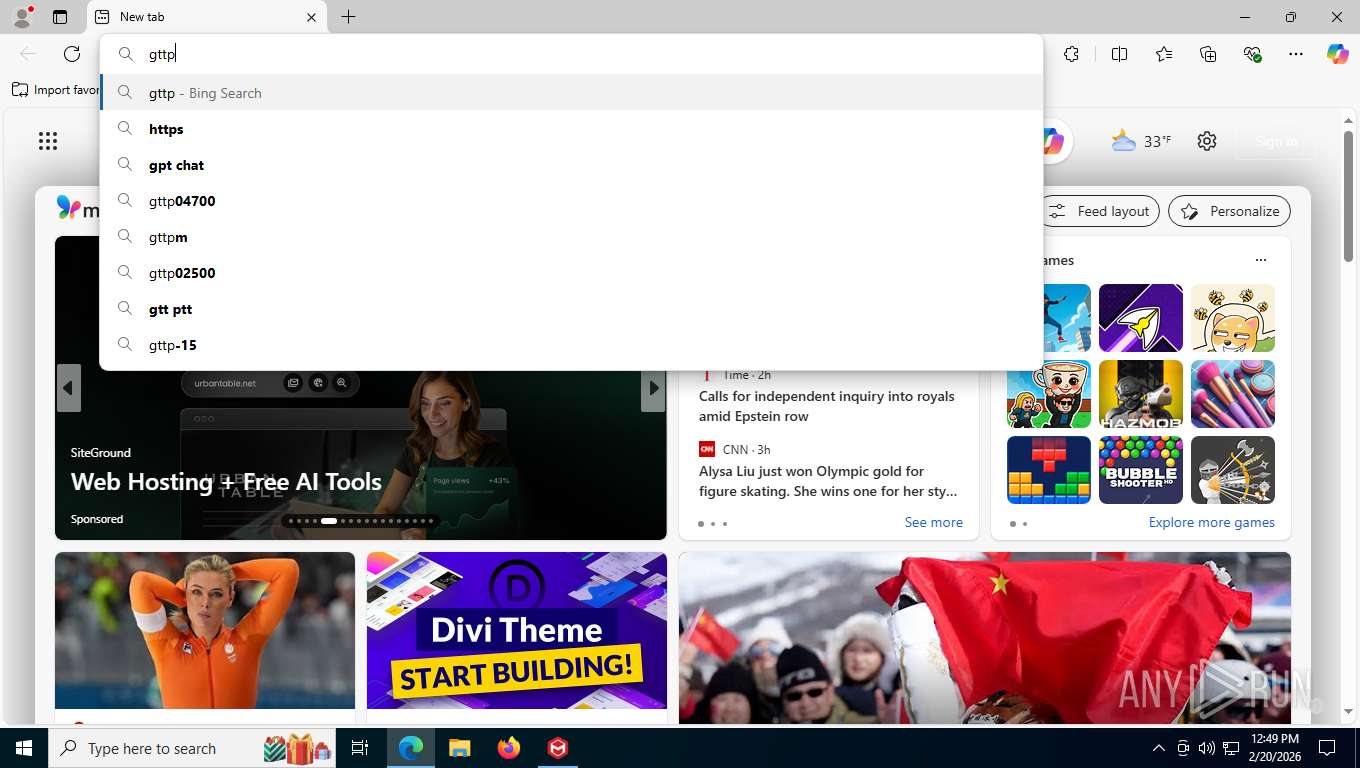Select the 'gttp02500' suggestion
This screenshot has height=768, width=1360.
571,273
